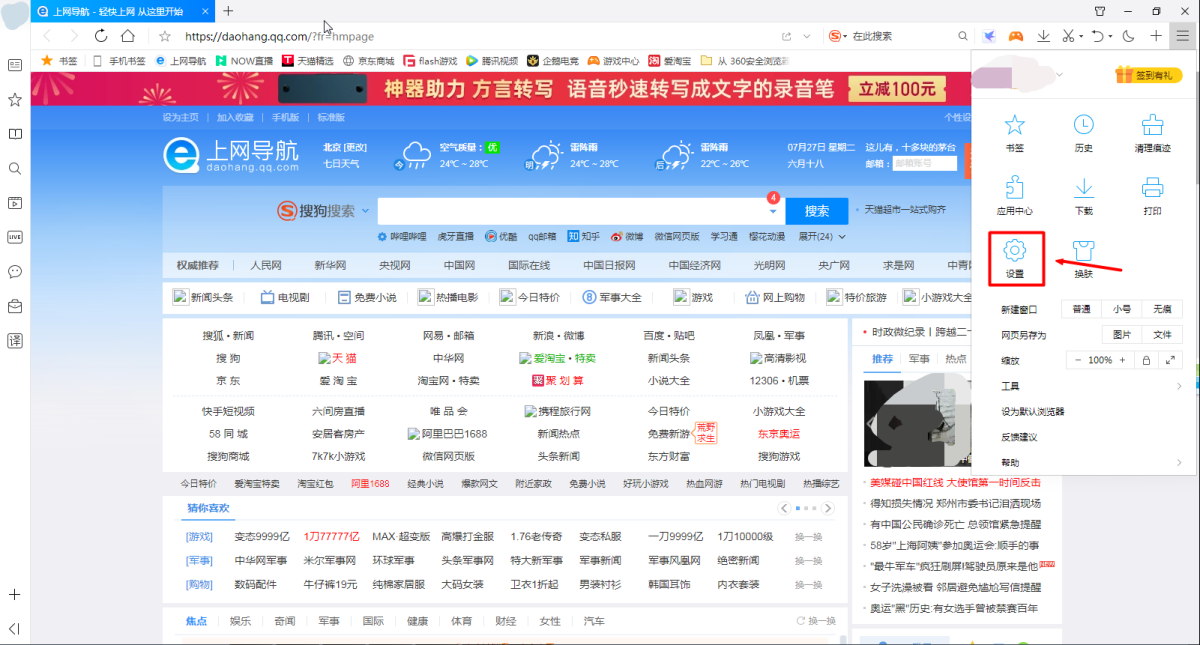
Task: Expand the 展开(24) site list
Action: pos(821,237)
